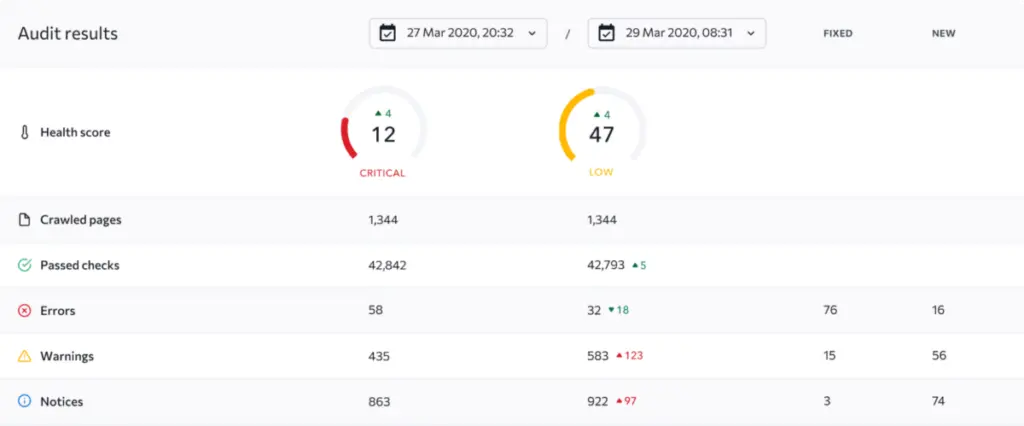Click calendar icon in 29 Mar 2020 selector
Viewport: 1024px width, 426px height.
[606, 33]
